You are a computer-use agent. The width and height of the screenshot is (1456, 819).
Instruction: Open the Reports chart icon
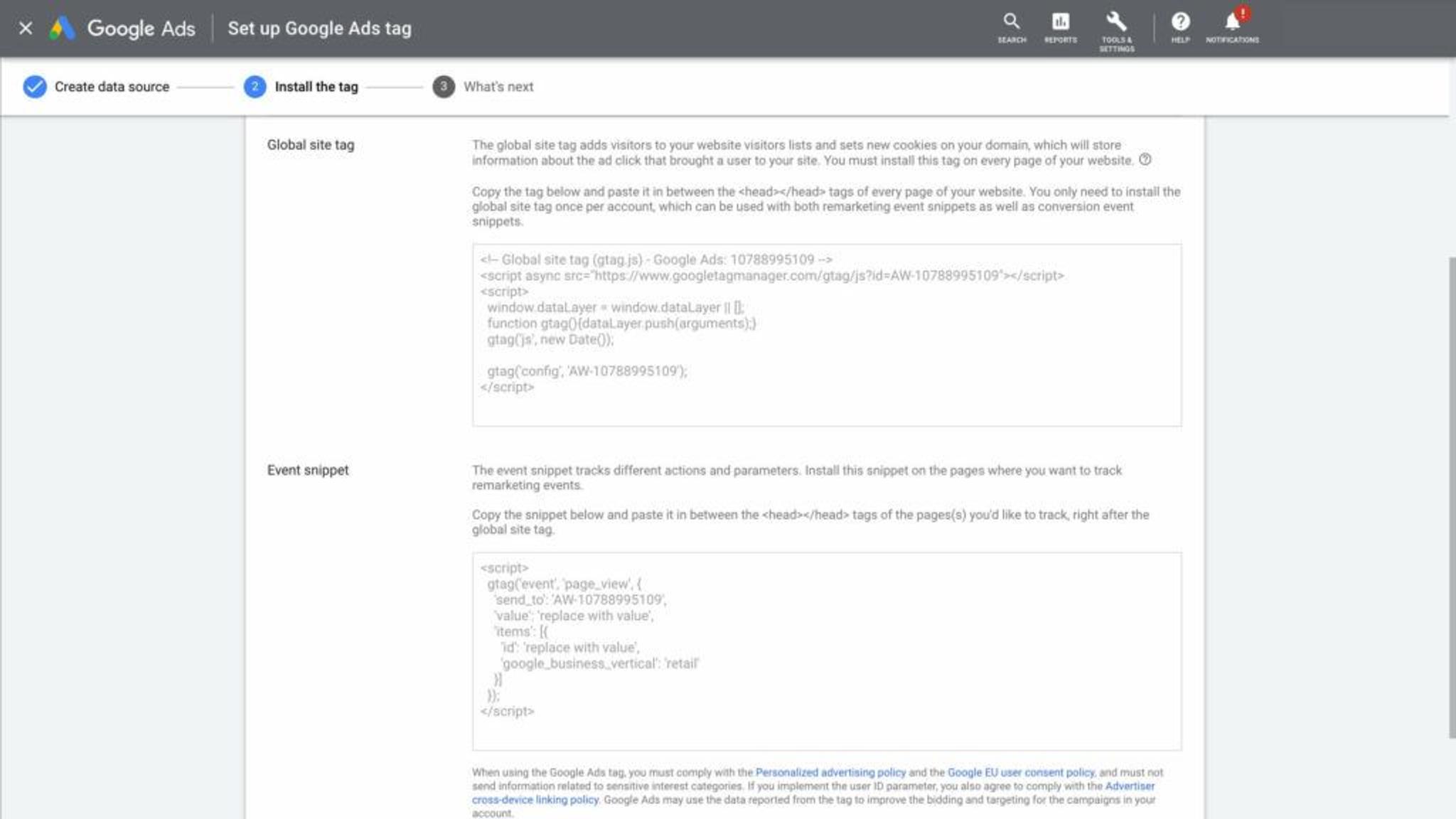coord(1060,28)
